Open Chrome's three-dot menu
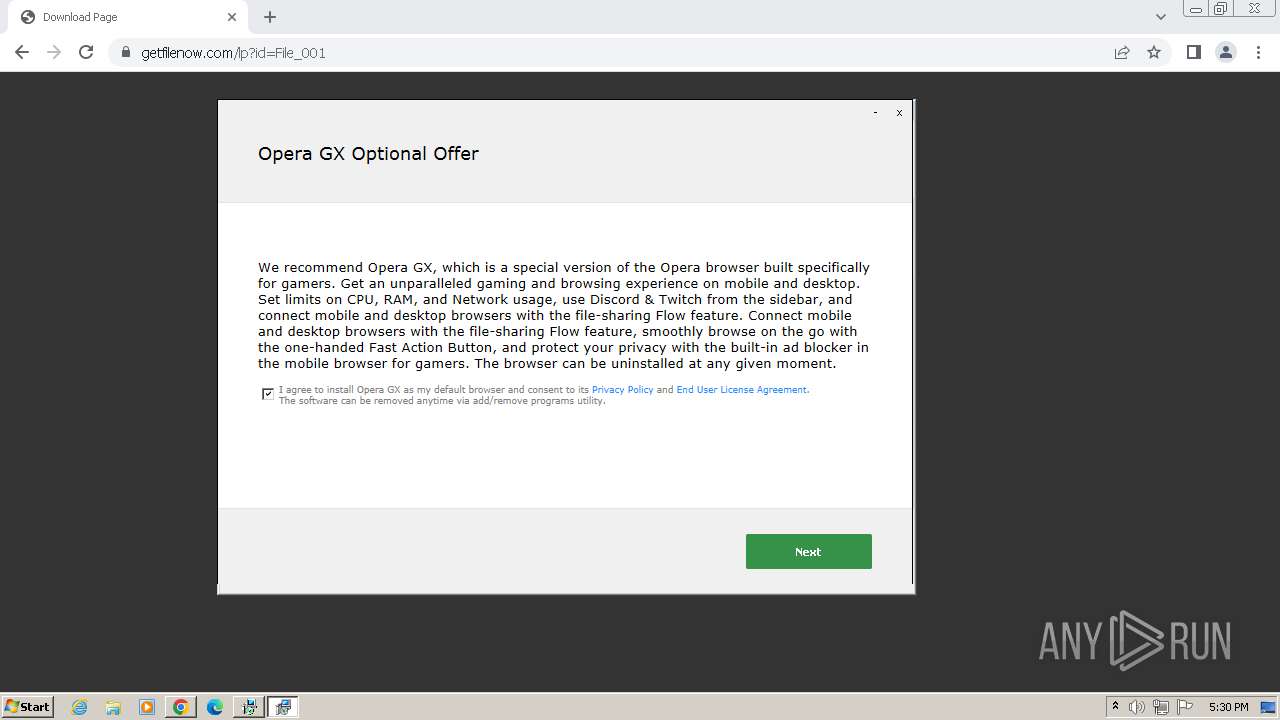 pyautogui.click(x=1258, y=53)
